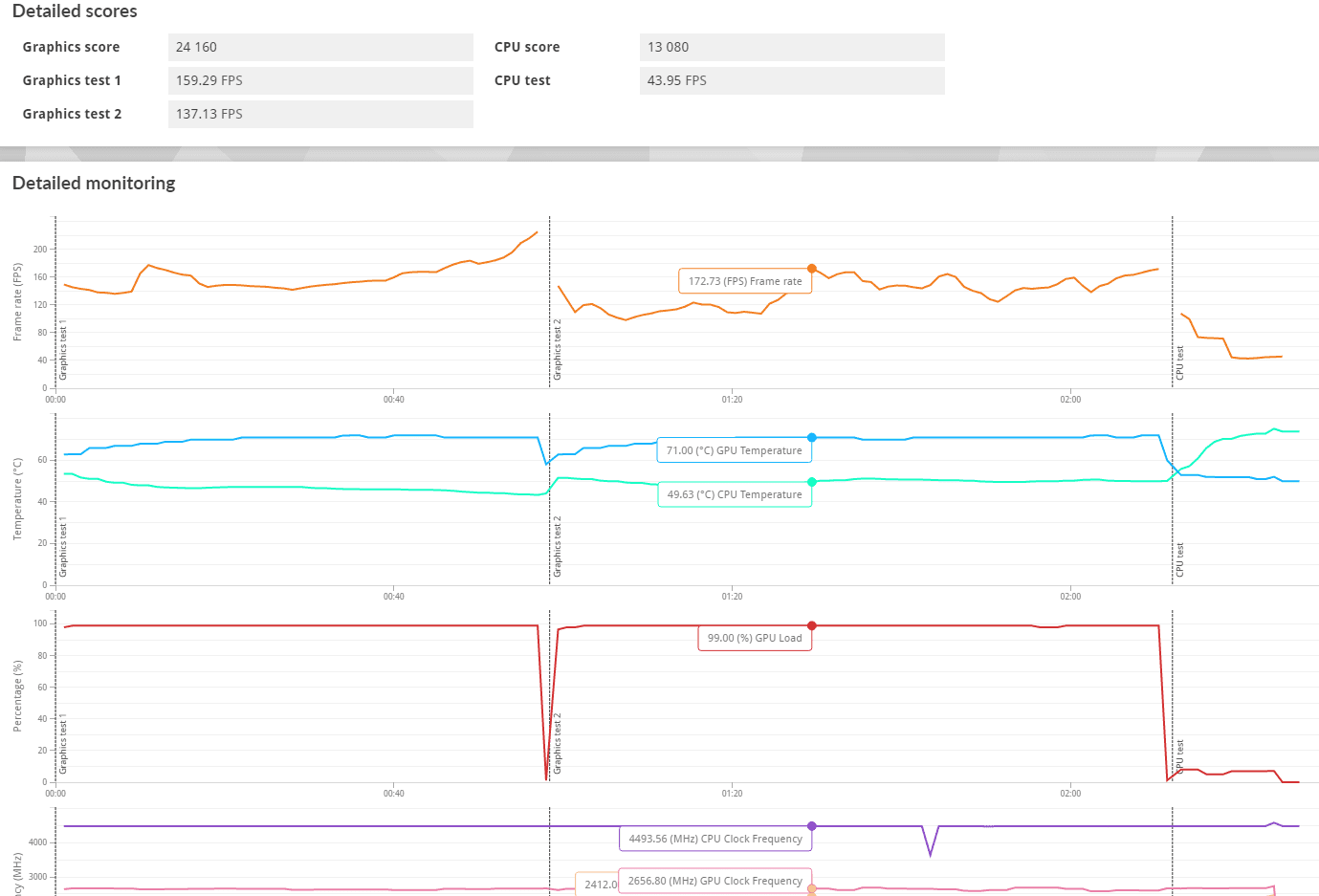This screenshot has width=1319, height=896.
Task: Click the CPU score value 13 080
Action: click(792, 47)
